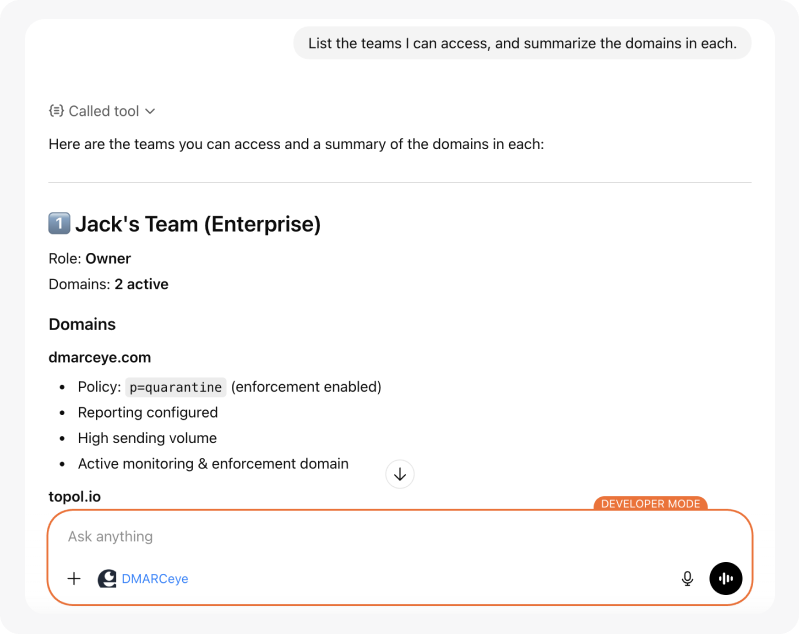This screenshot has height=634, width=799.
Task: Click the Jack's Team (Enterprise) heading
Action: coord(198,224)
